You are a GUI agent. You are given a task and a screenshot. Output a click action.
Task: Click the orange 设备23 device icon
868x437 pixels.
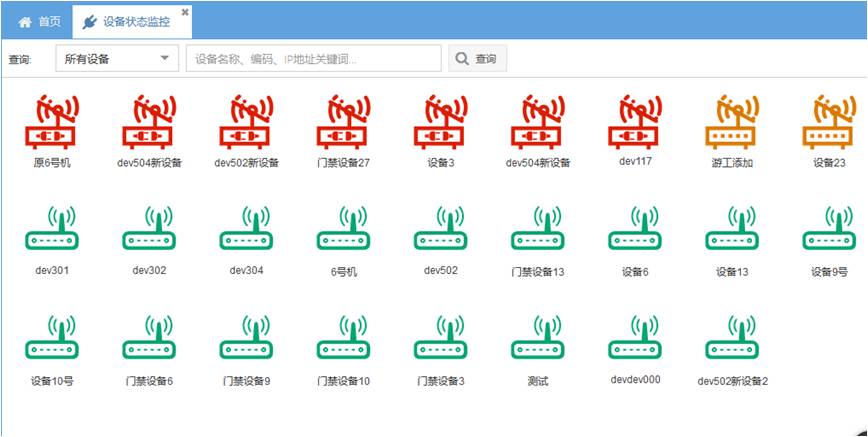829,122
